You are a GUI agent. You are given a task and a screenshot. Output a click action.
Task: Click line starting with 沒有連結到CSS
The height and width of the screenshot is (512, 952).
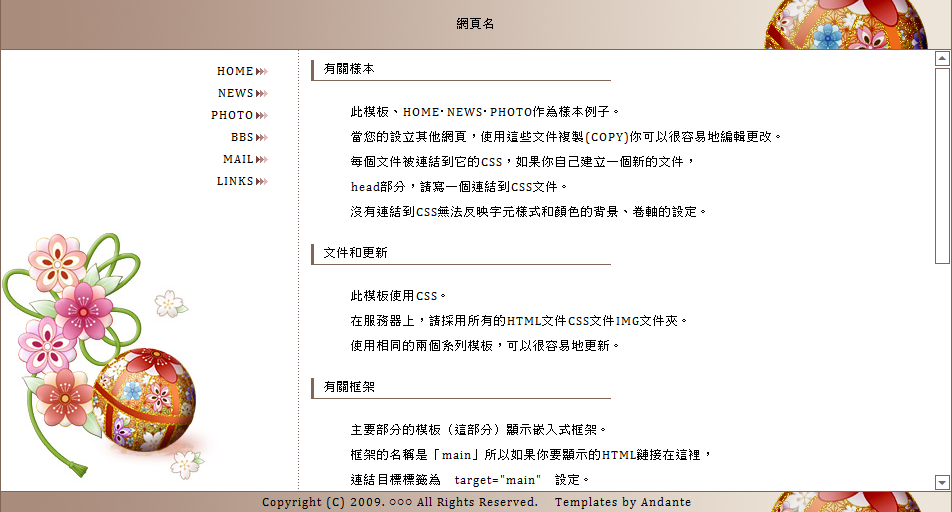[x=528, y=211]
